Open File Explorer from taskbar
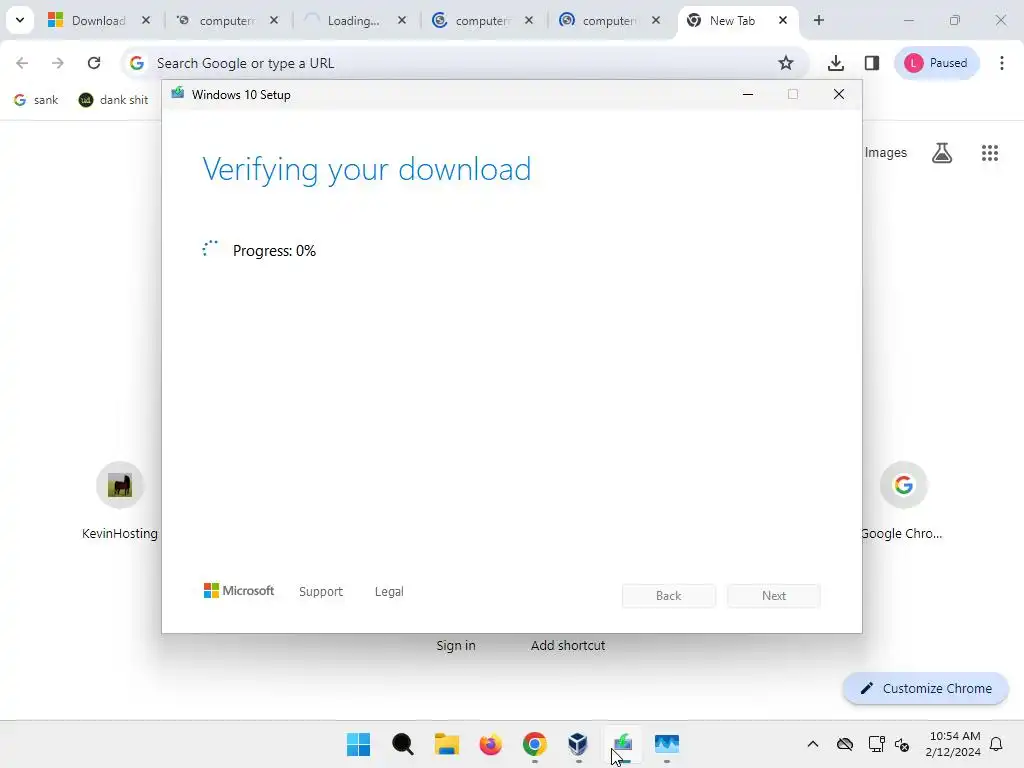This screenshot has width=1024, height=768. 447,744
